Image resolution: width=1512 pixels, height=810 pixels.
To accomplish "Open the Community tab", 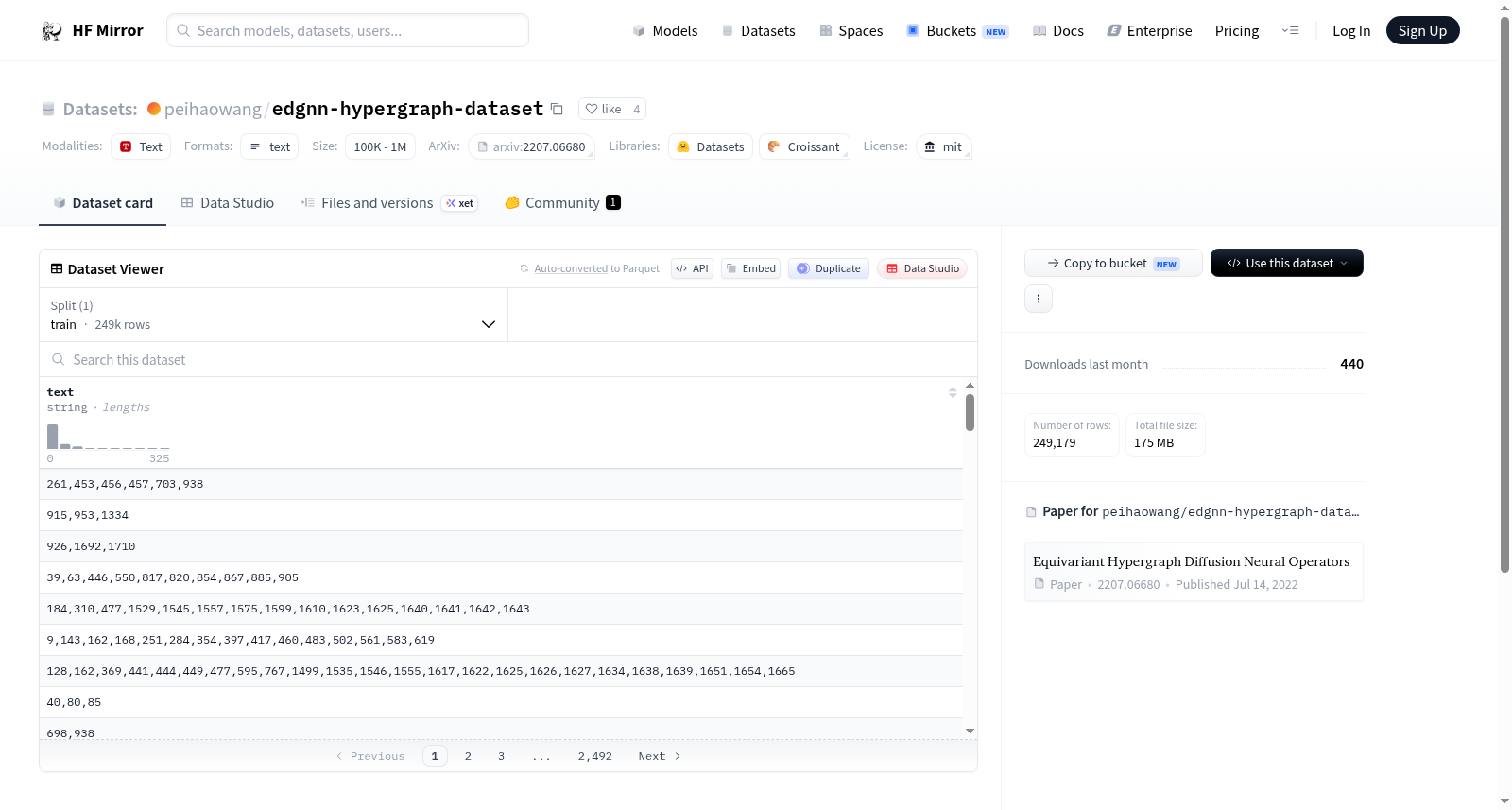I will point(562,203).
